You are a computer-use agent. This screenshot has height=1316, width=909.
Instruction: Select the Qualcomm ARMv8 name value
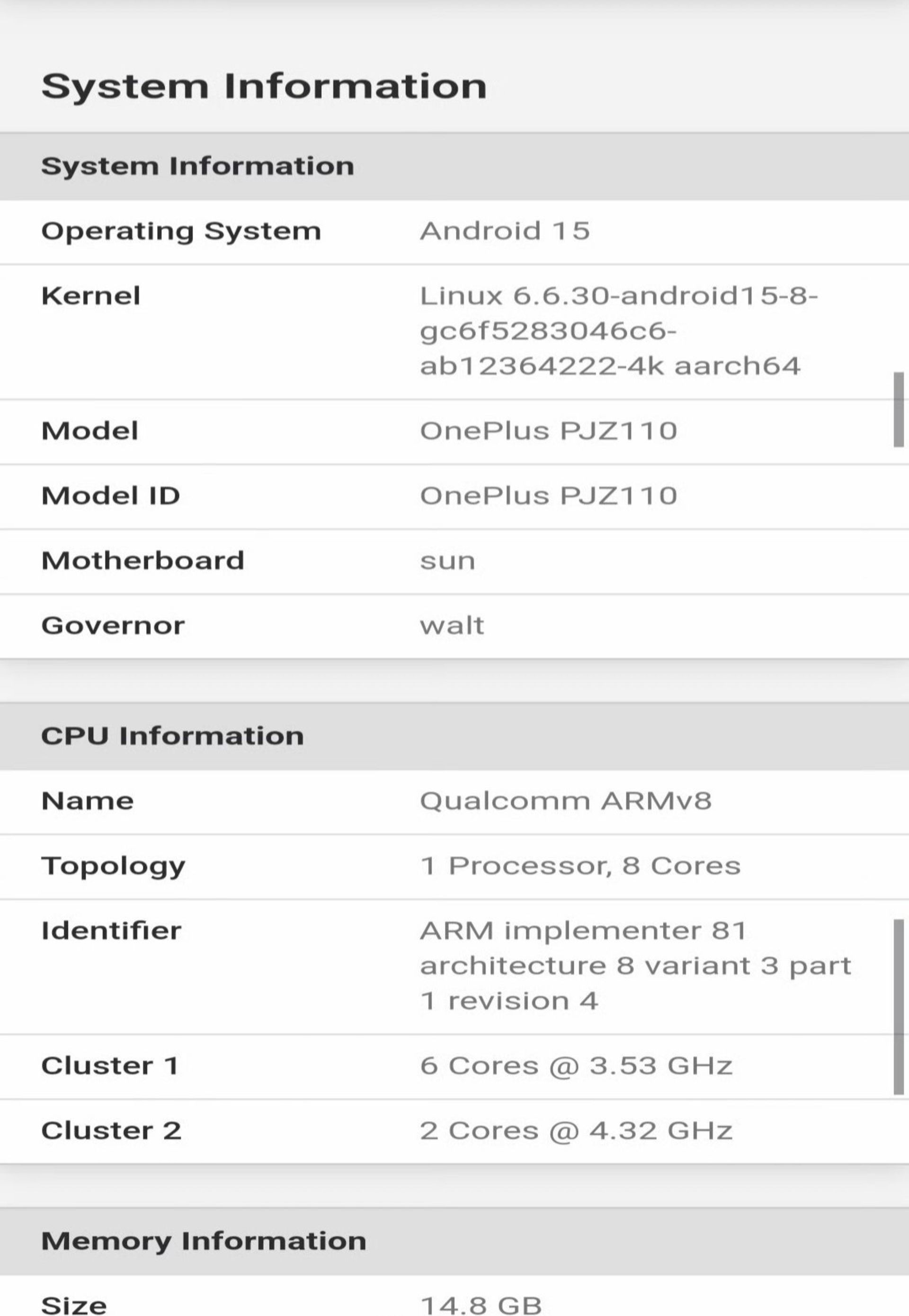566,801
